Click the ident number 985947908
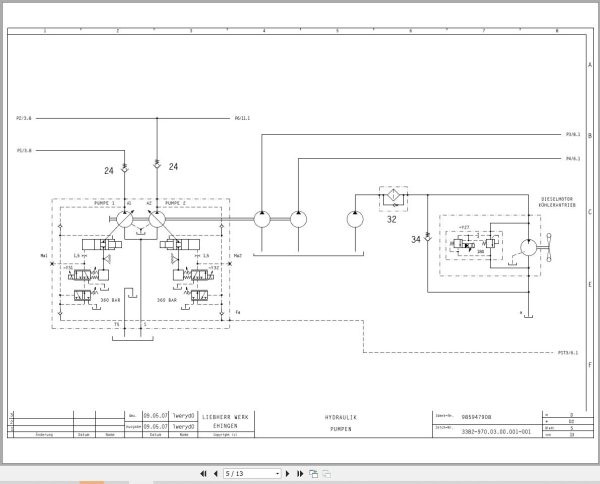The image size is (600, 484). click(x=476, y=417)
